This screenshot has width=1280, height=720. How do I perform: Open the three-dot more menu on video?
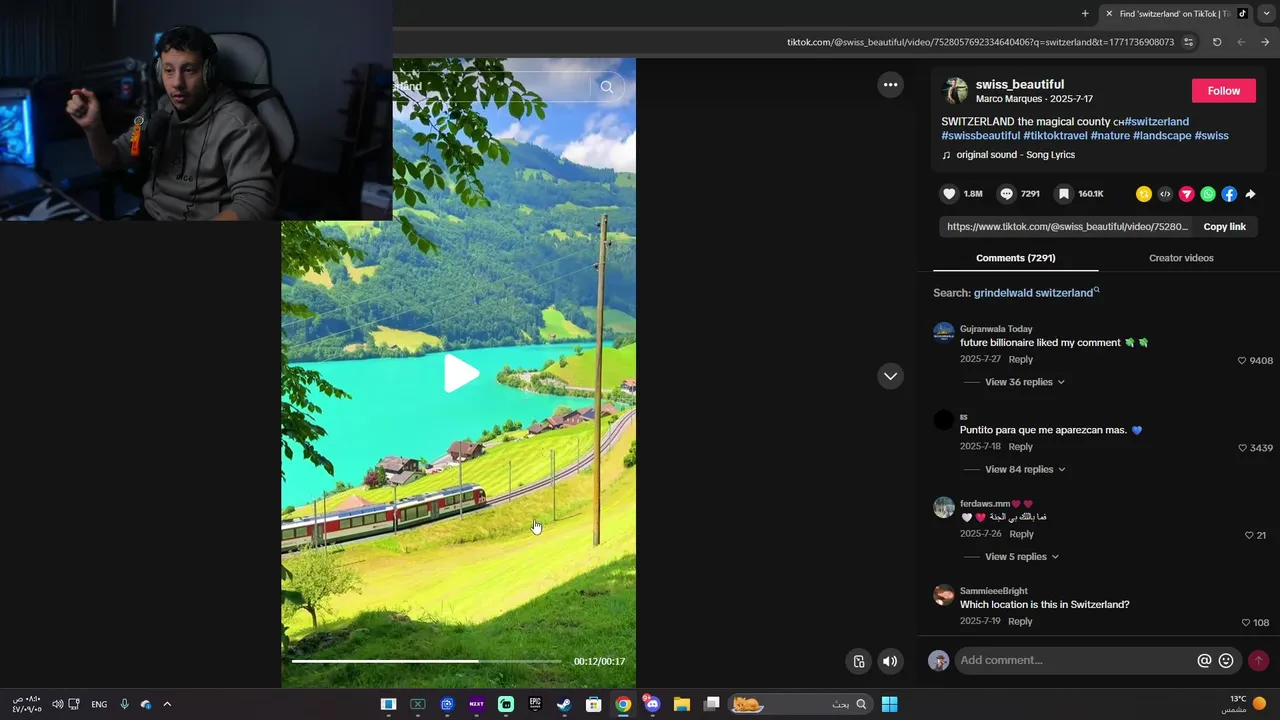[890, 85]
